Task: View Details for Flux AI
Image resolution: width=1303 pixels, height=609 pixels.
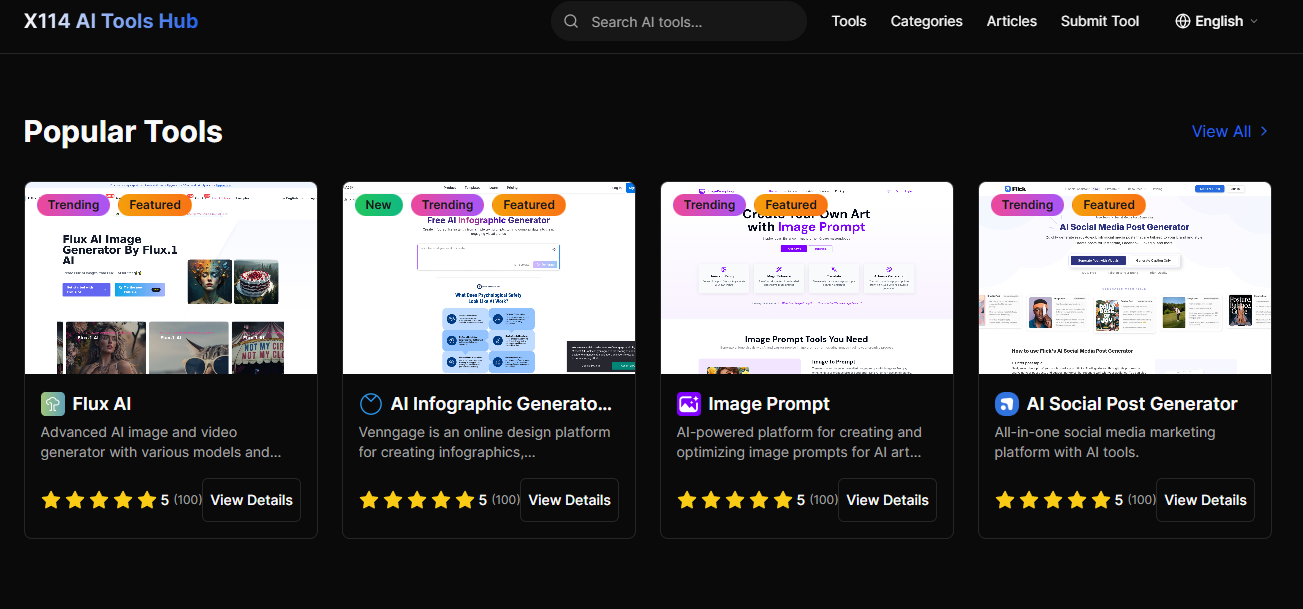Action: coord(252,500)
